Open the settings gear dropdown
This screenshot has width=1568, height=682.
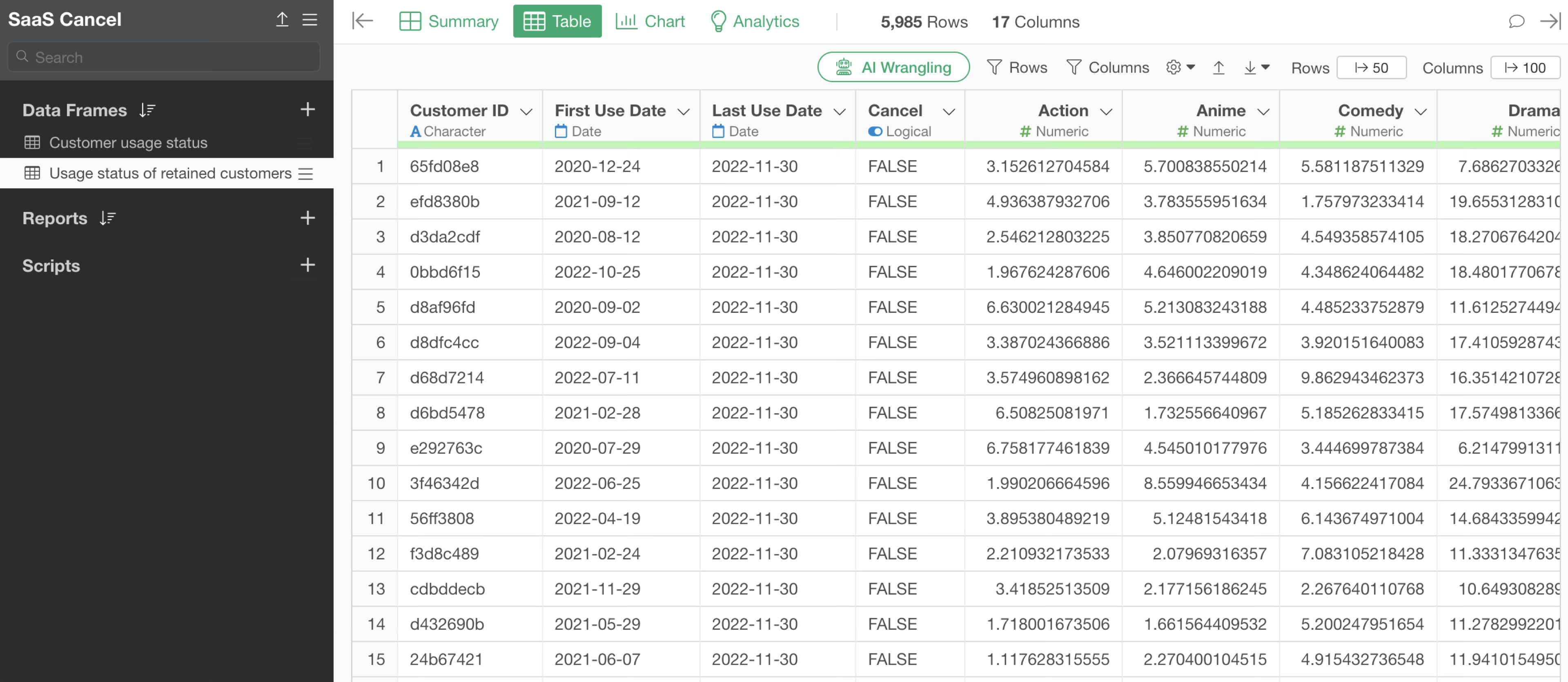point(1180,68)
